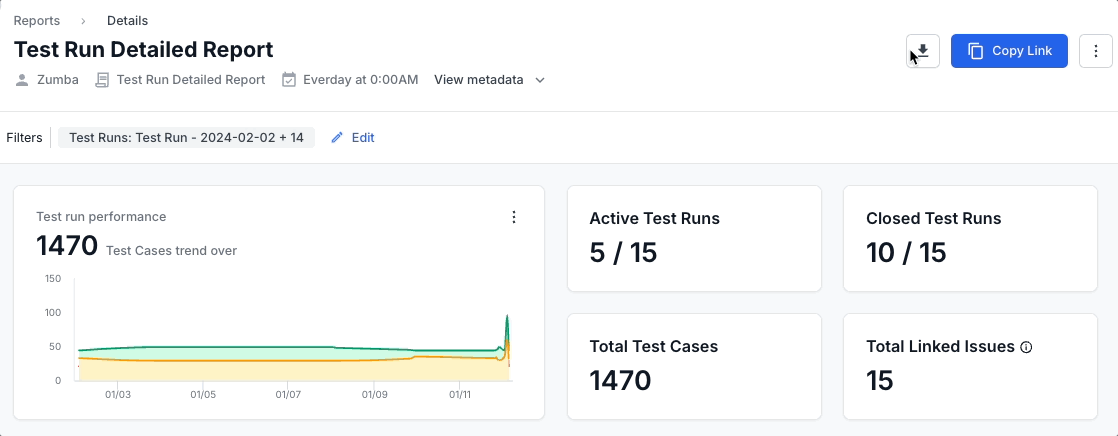Go to Reports in the breadcrumb
This screenshot has height=436, width=1118.
(x=37, y=21)
